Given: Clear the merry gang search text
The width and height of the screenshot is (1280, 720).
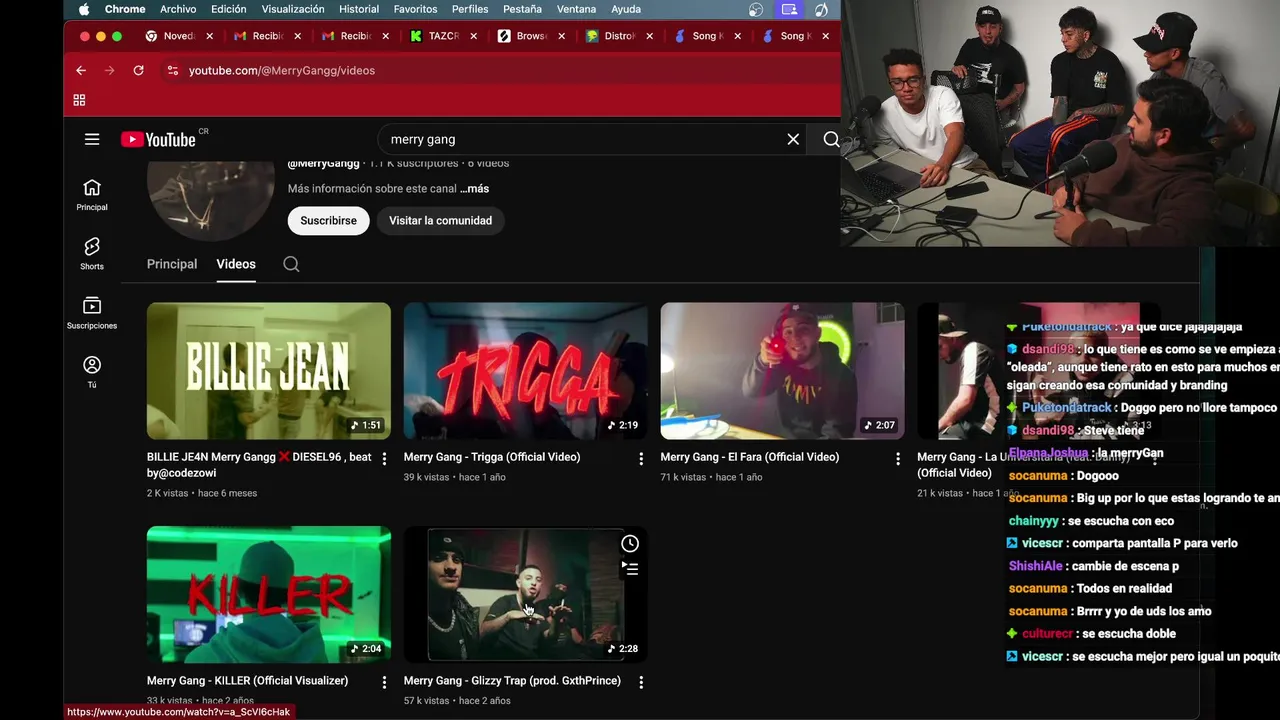Looking at the screenshot, I should 793,139.
